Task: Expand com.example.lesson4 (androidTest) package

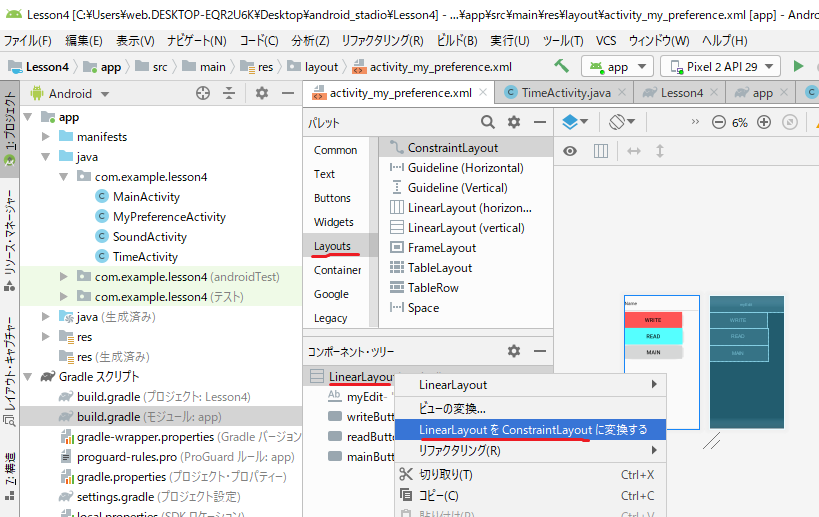Action: [x=64, y=277]
